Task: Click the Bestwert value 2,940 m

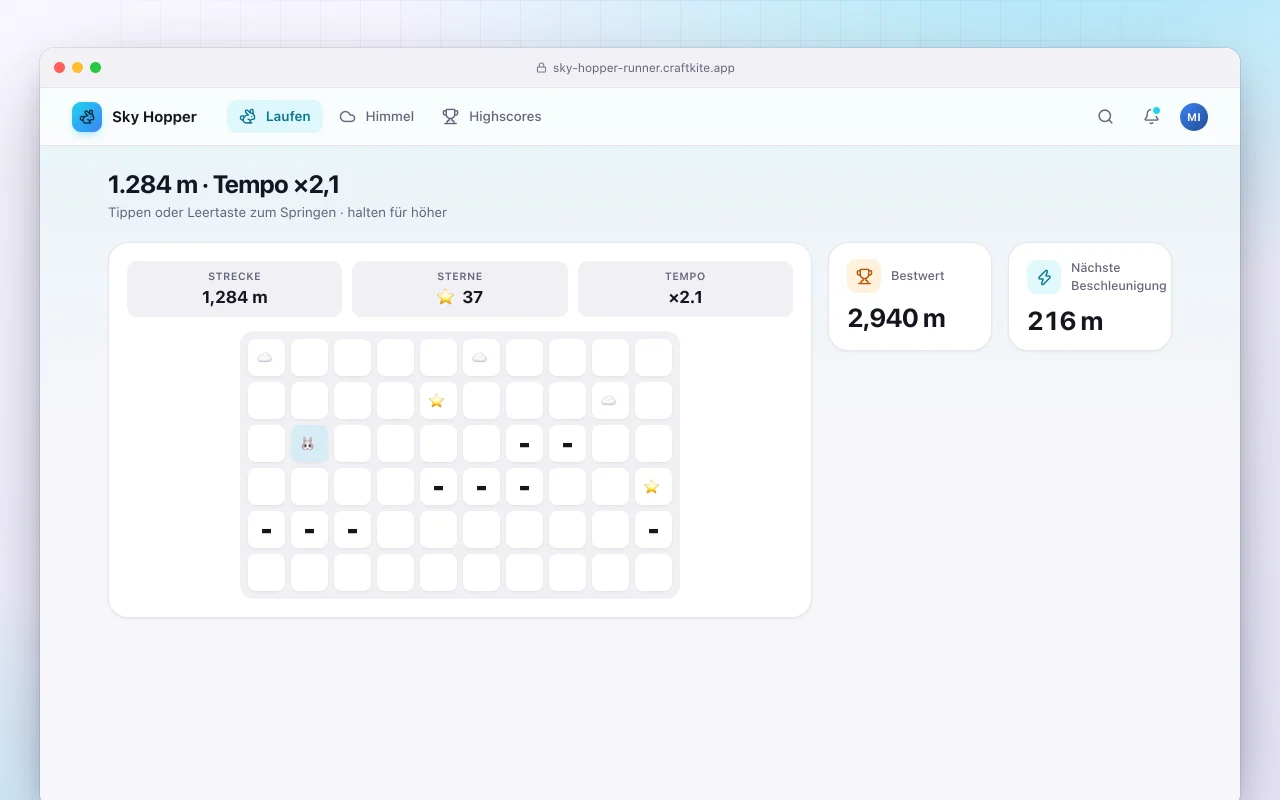Action: tap(896, 318)
